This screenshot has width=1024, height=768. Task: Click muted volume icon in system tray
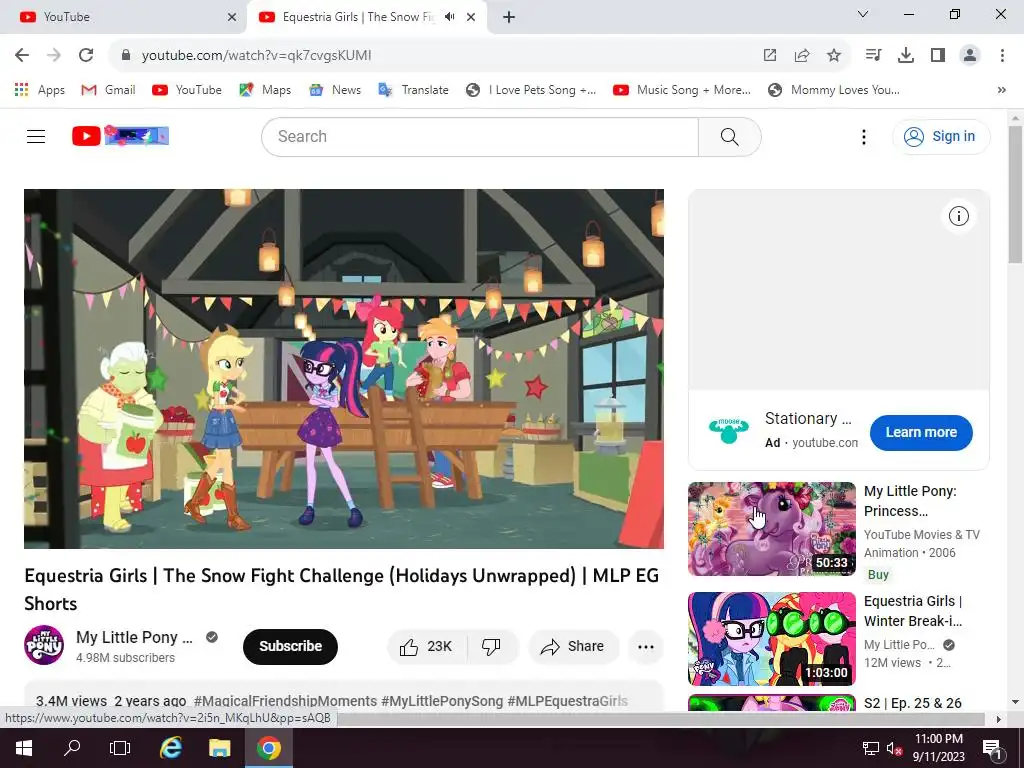click(x=895, y=748)
